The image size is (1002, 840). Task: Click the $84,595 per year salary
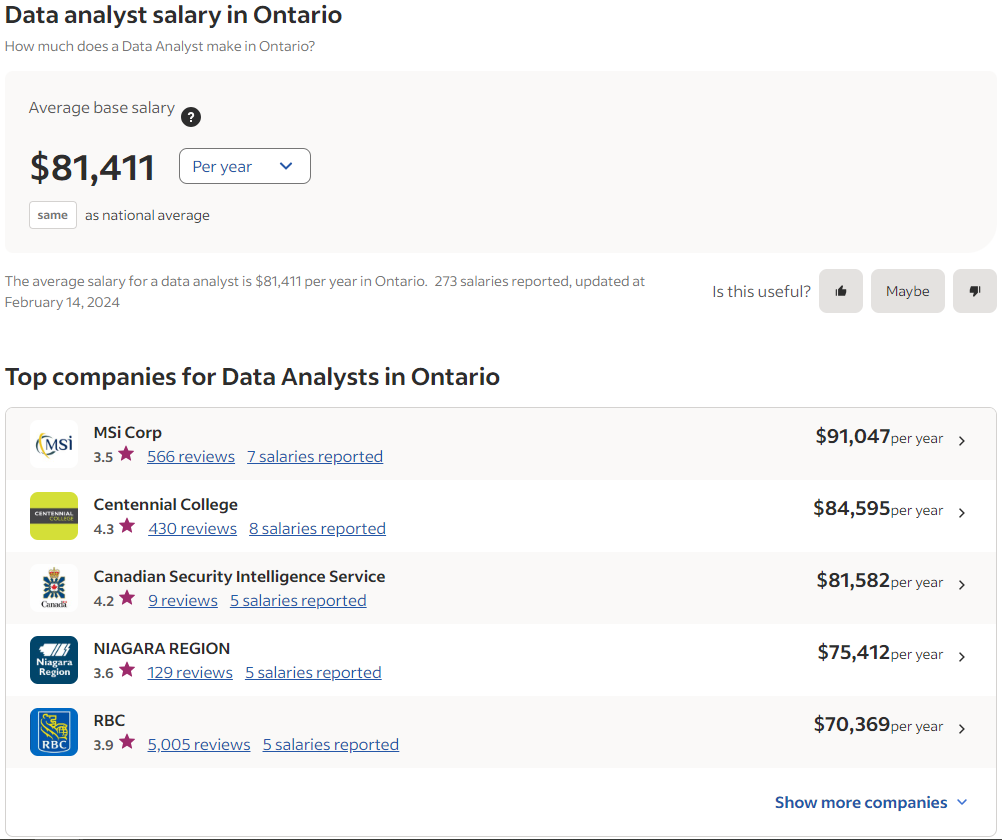click(x=878, y=509)
